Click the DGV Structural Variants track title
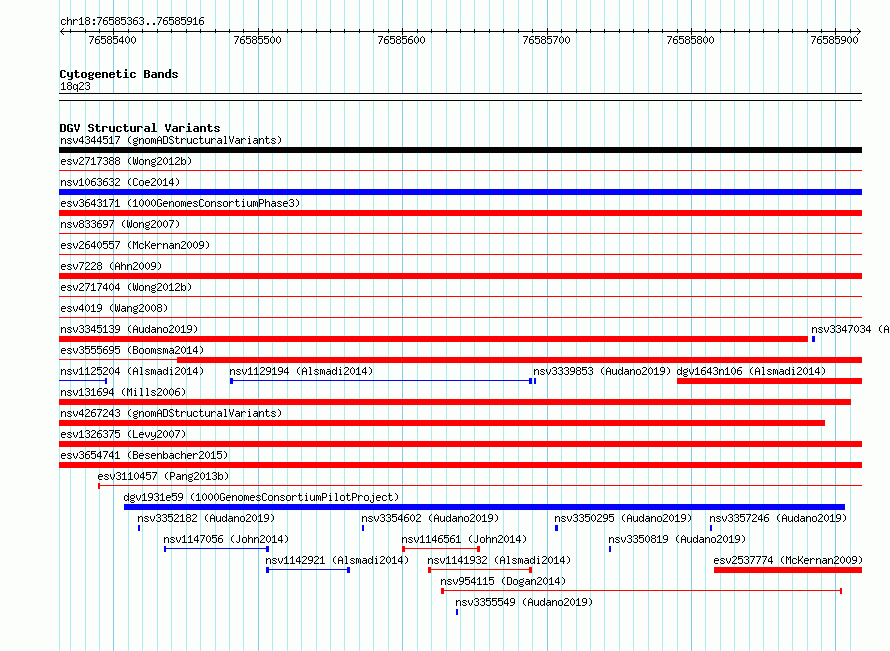The width and height of the screenshot is (890, 651). (x=140, y=128)
